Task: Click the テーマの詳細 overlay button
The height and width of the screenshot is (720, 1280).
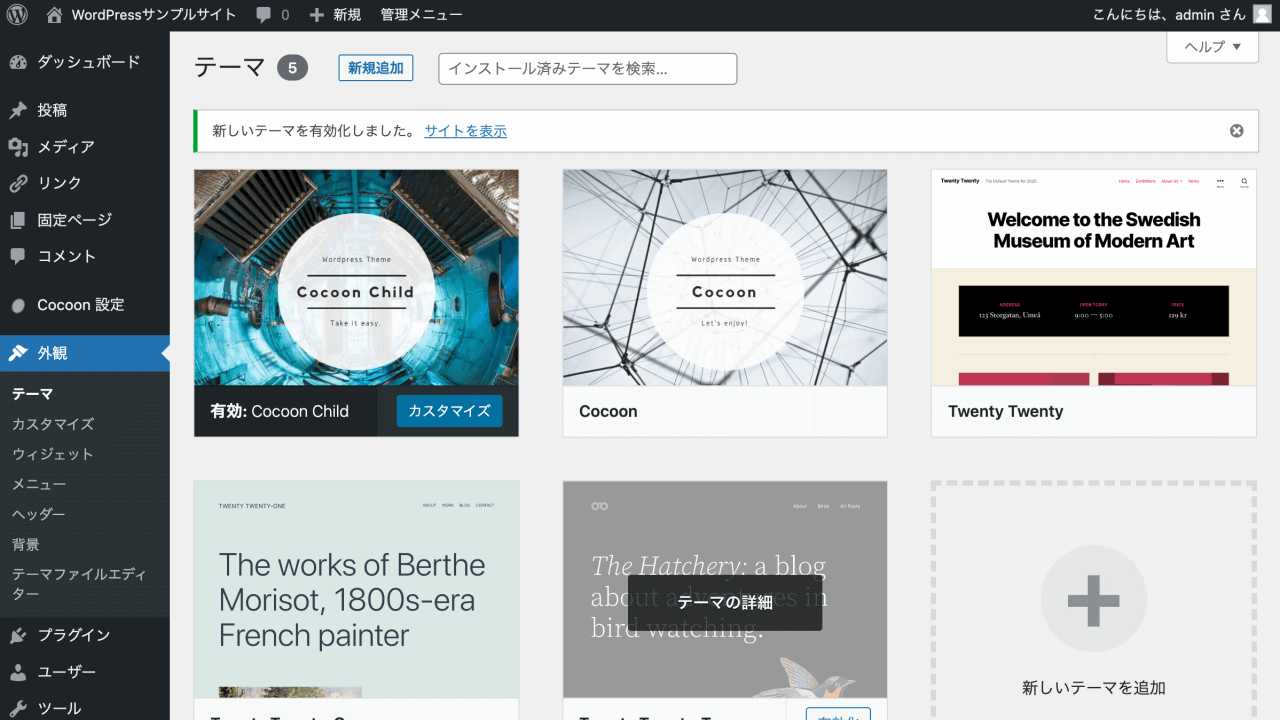Action: coord(725,602)
